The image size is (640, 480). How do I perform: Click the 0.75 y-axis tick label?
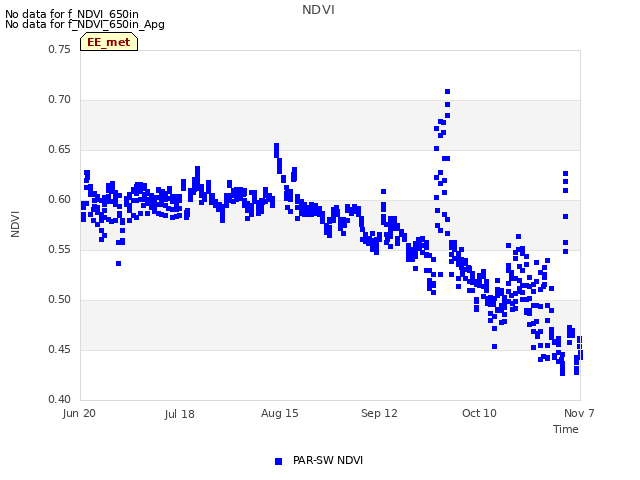point(60,49)
